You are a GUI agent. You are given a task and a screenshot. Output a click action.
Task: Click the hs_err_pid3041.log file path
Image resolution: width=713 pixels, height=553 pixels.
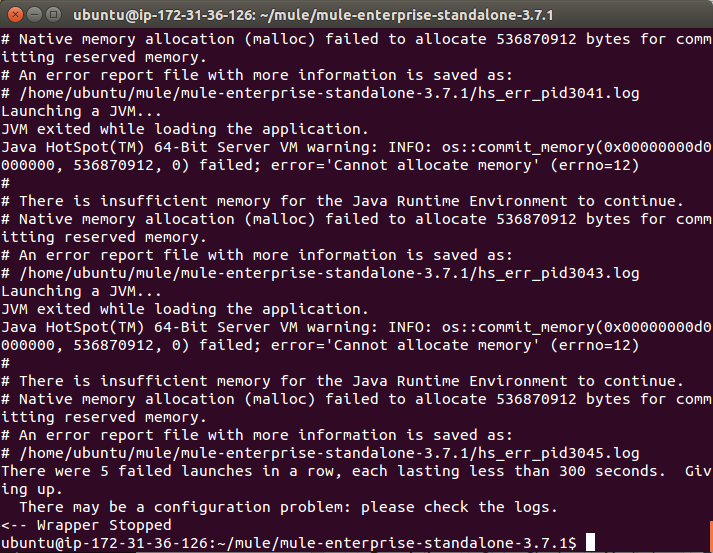[329, 93]
